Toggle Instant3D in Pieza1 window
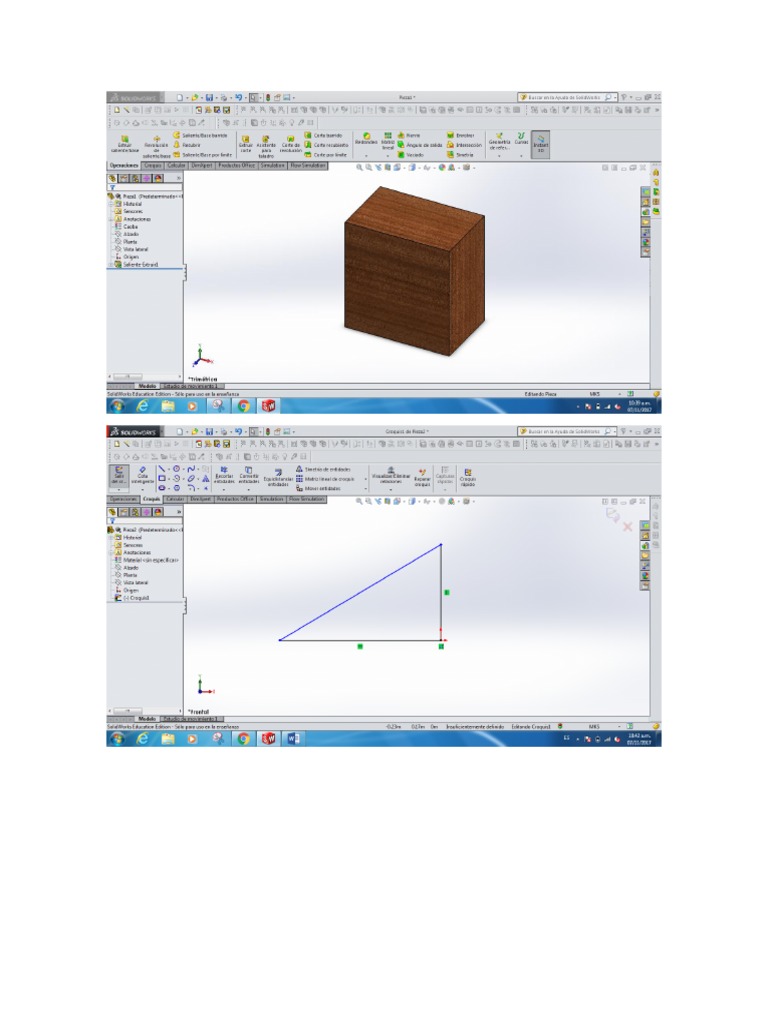Screen dimensions: 768x1024 (x=541, y=144)
